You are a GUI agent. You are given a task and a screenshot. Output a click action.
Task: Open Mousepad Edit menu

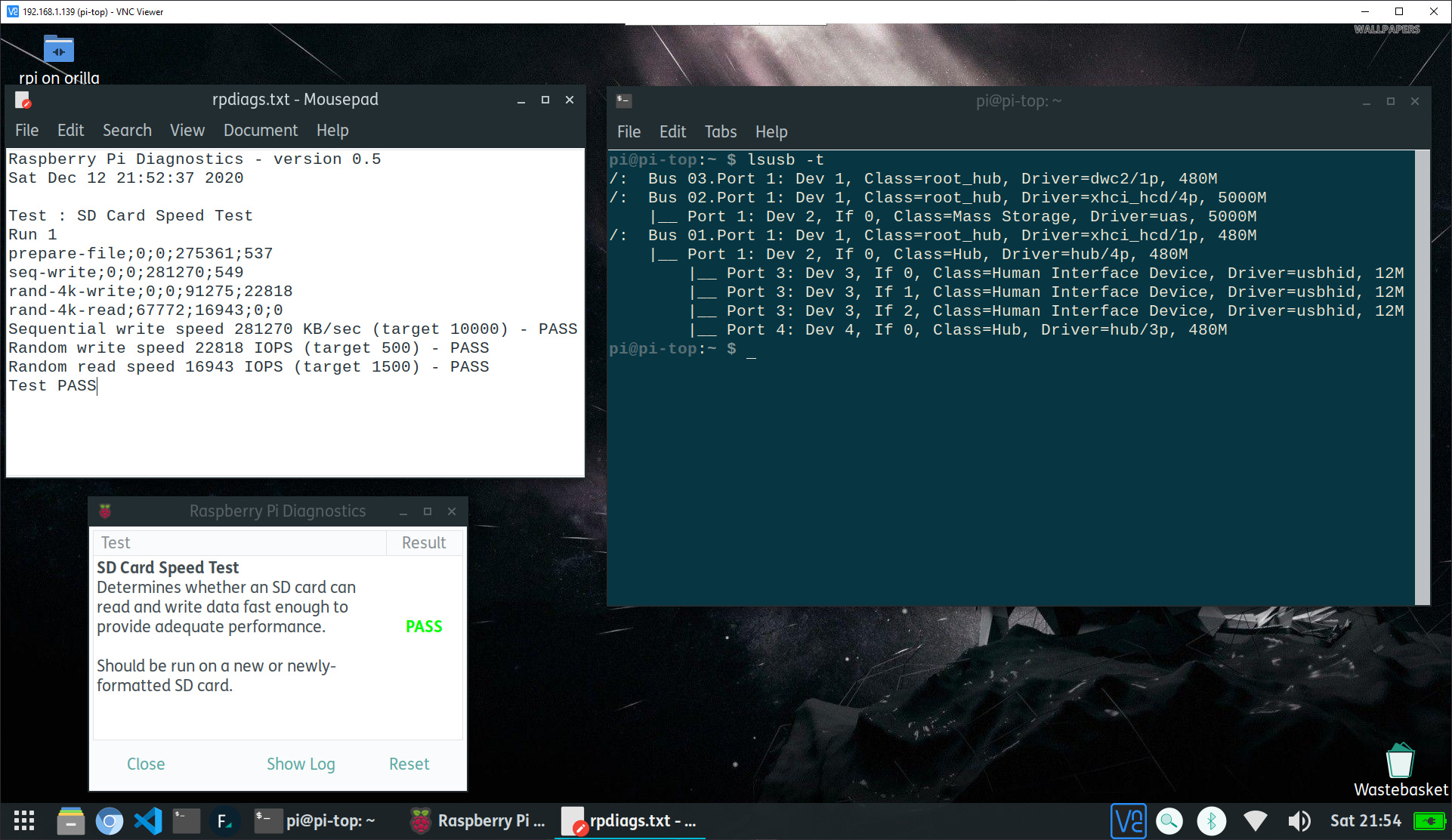point(71,131)
